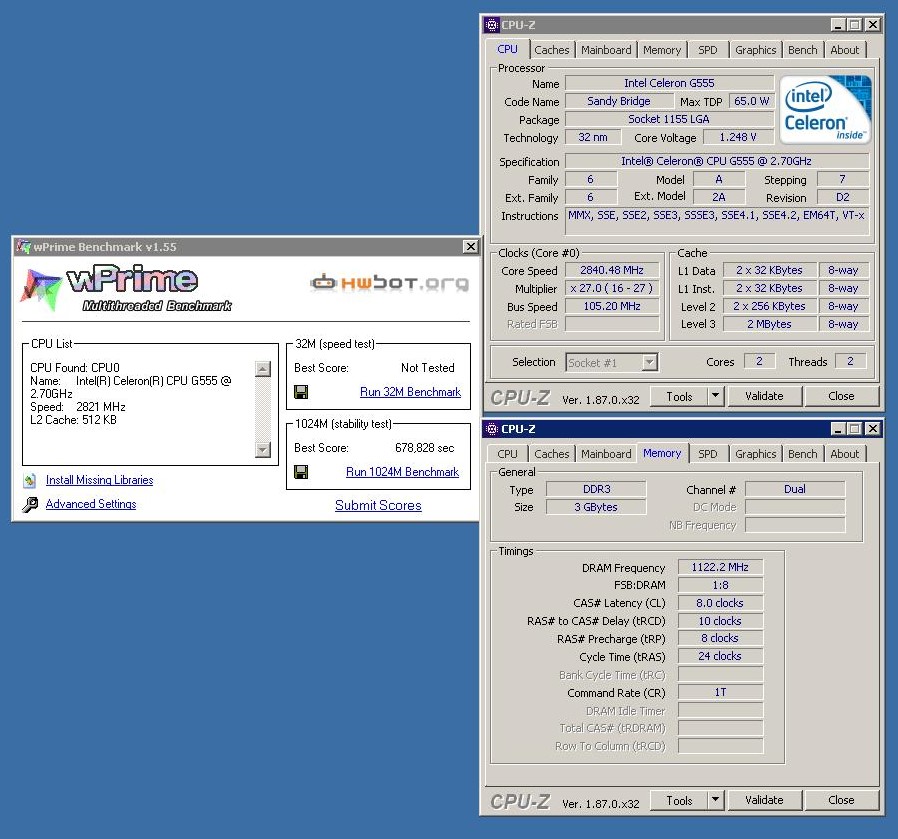Click the lower CPU-Z window title icon

[491, 428]
